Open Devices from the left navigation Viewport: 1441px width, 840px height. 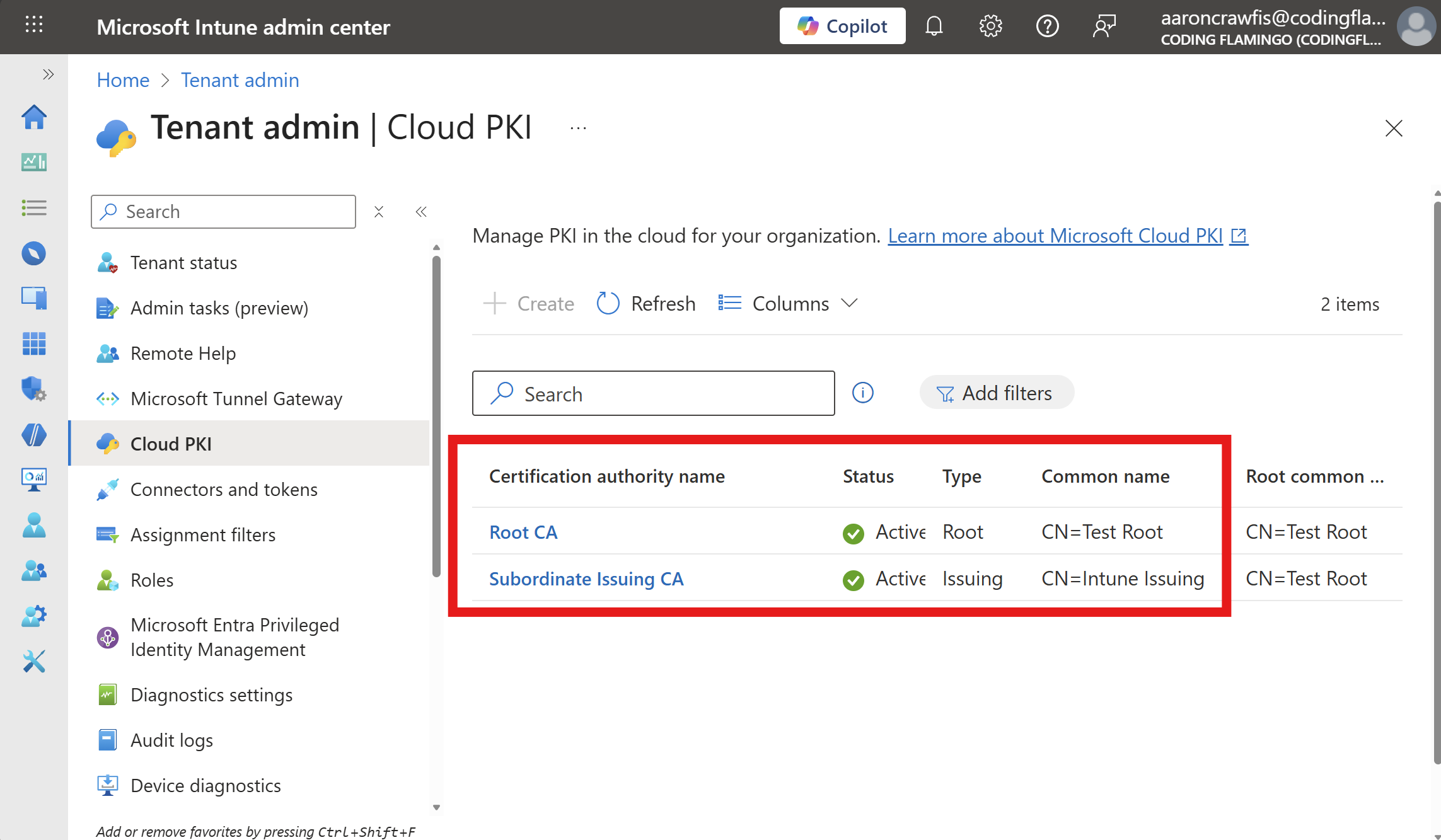coord(33,298)
